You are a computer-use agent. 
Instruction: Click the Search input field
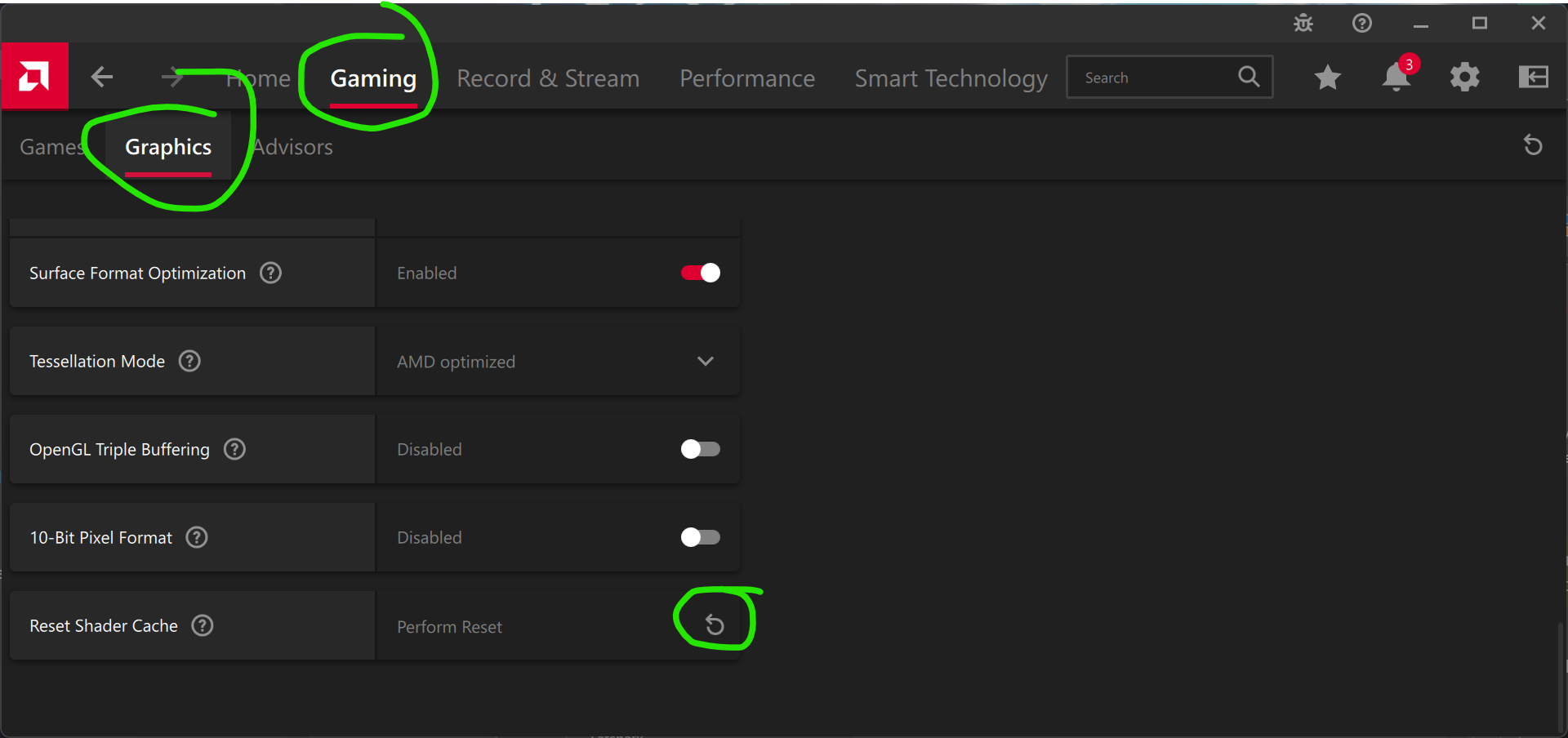pos(1156,78)
